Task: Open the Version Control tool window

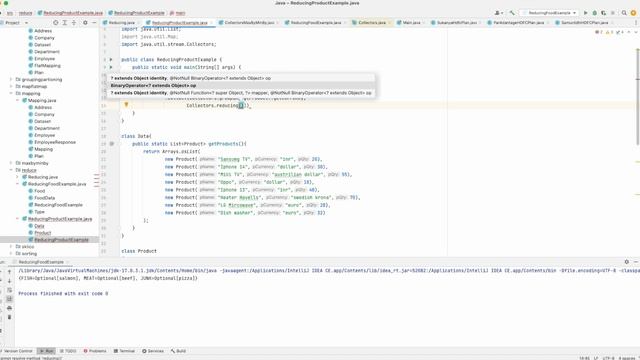Action: tap(16, 351)
